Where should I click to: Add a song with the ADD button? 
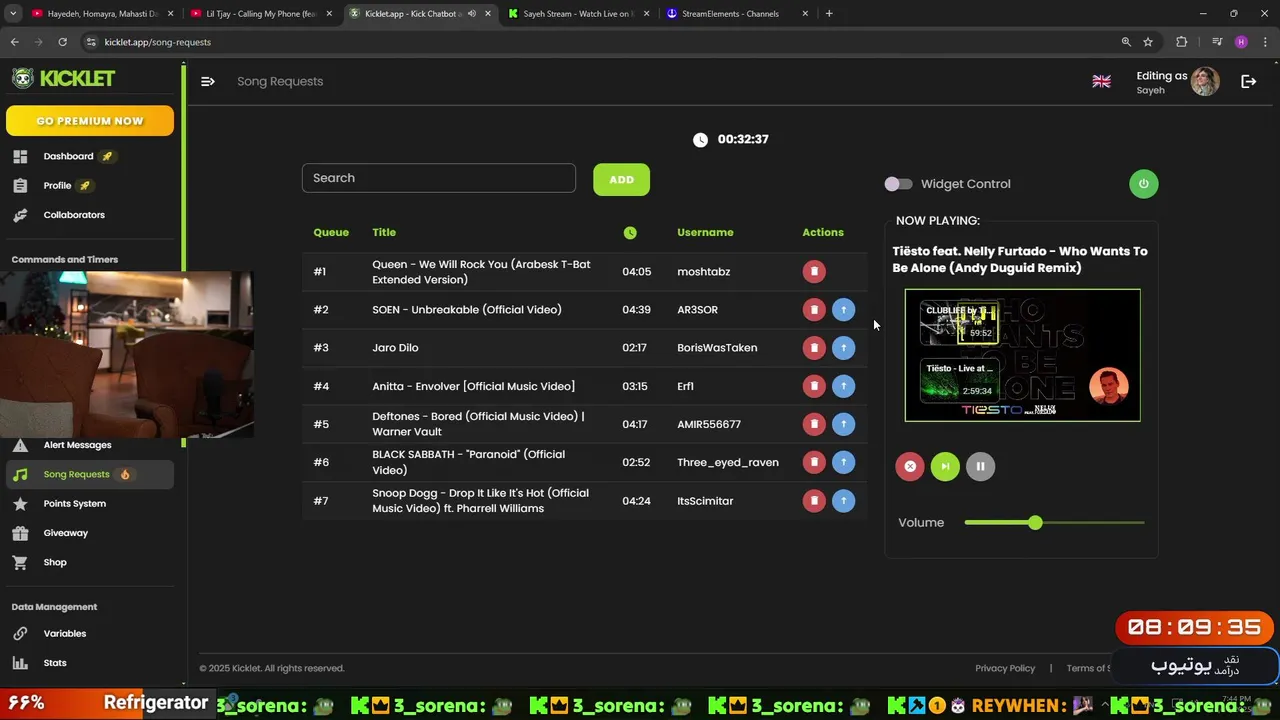(621, 179)
